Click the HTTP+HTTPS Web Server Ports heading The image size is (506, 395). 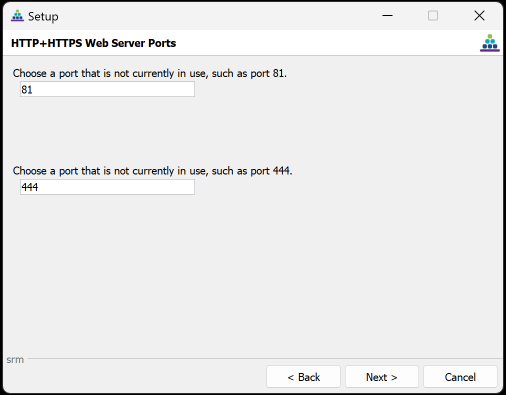click(x=94, y=43)
